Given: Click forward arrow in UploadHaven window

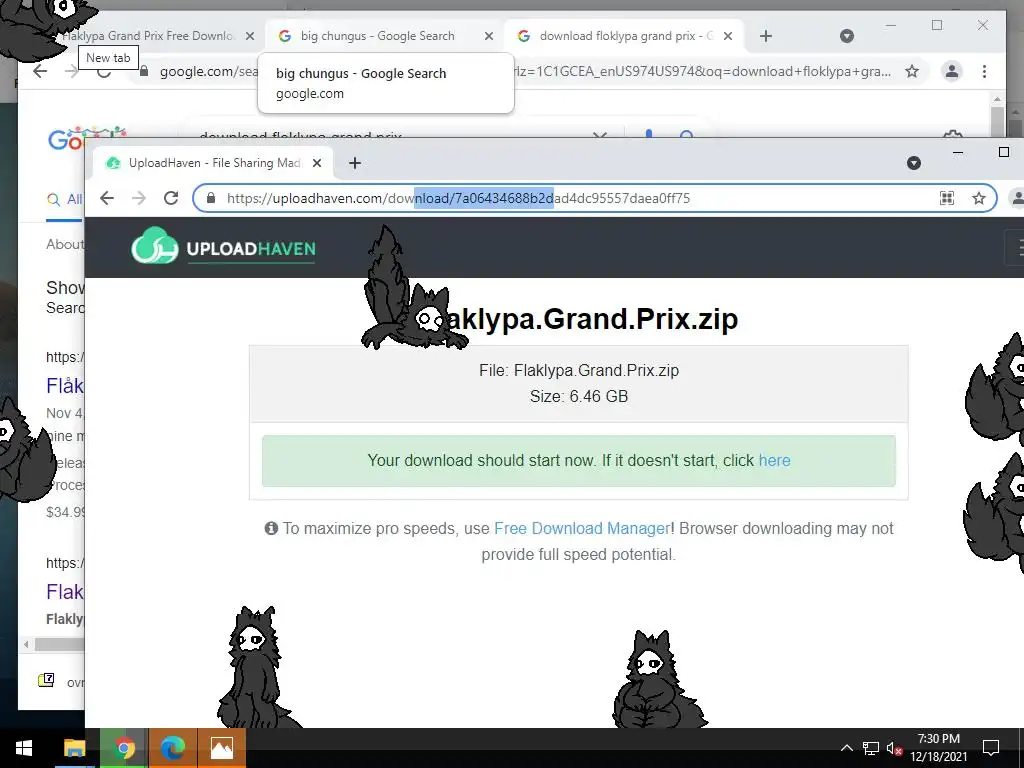Looking at the screenshot, I should 138,198.
